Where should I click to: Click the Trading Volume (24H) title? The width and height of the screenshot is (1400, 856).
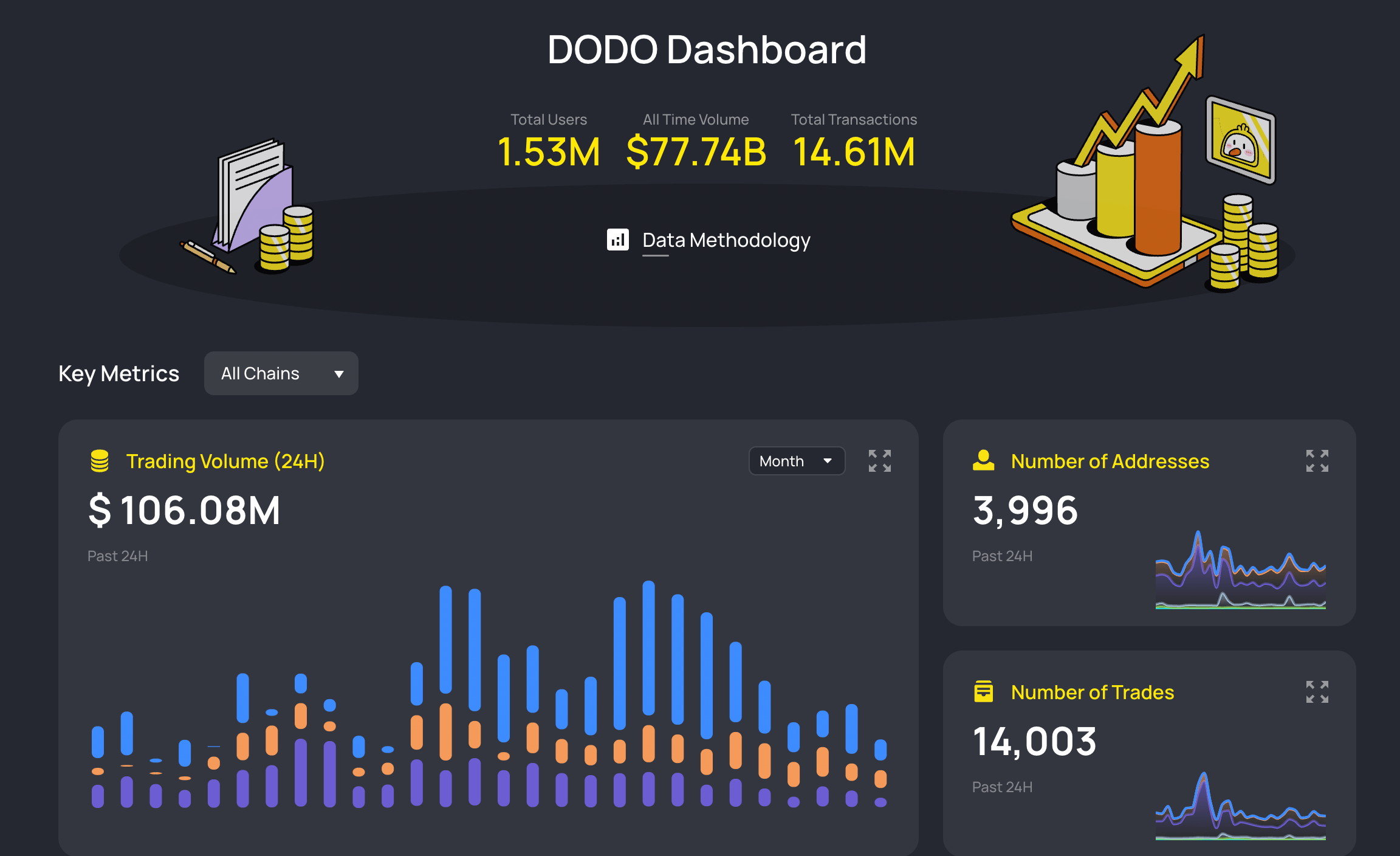[225, 461]
